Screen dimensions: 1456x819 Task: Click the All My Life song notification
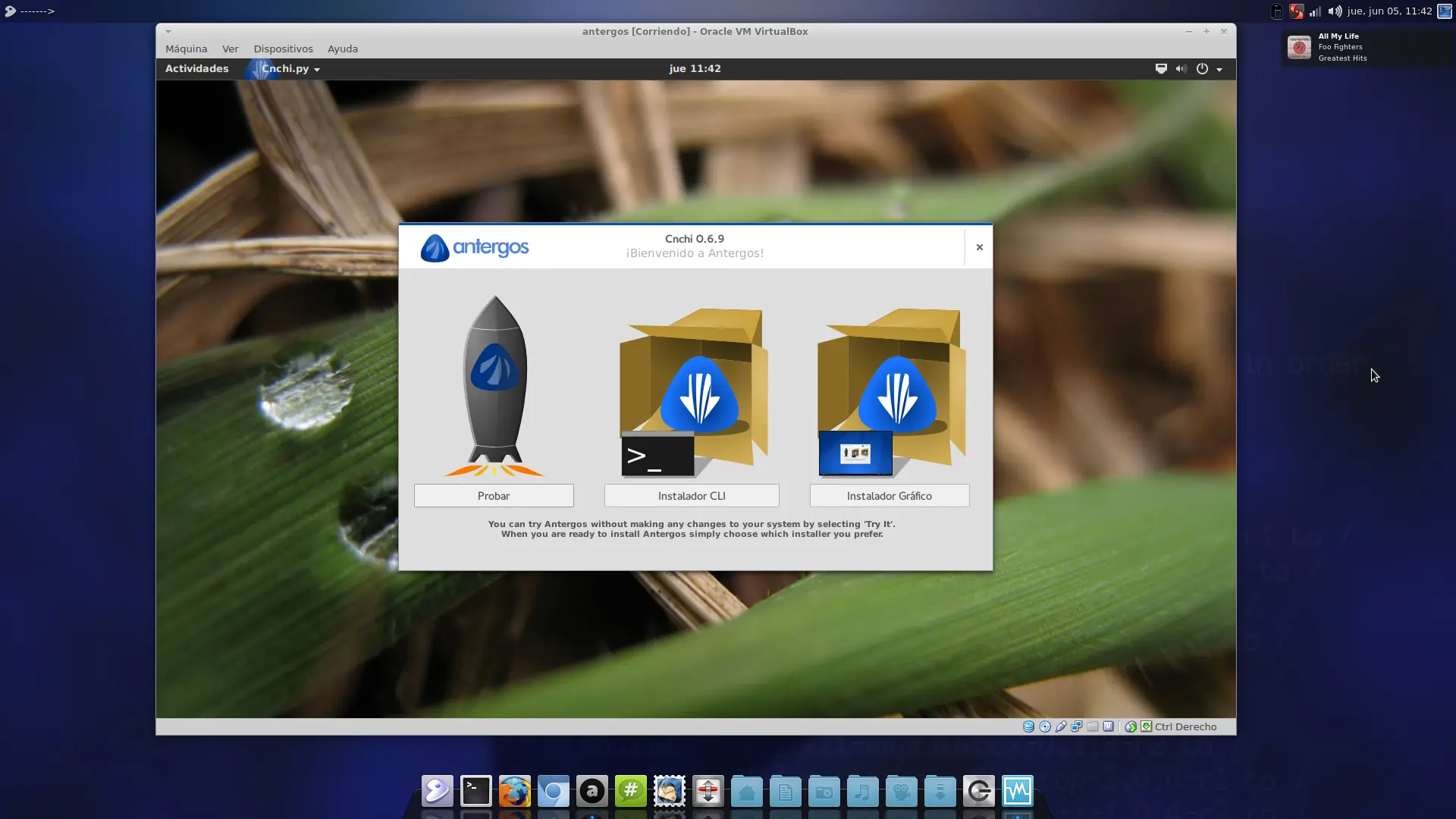tap(1368, 47)
